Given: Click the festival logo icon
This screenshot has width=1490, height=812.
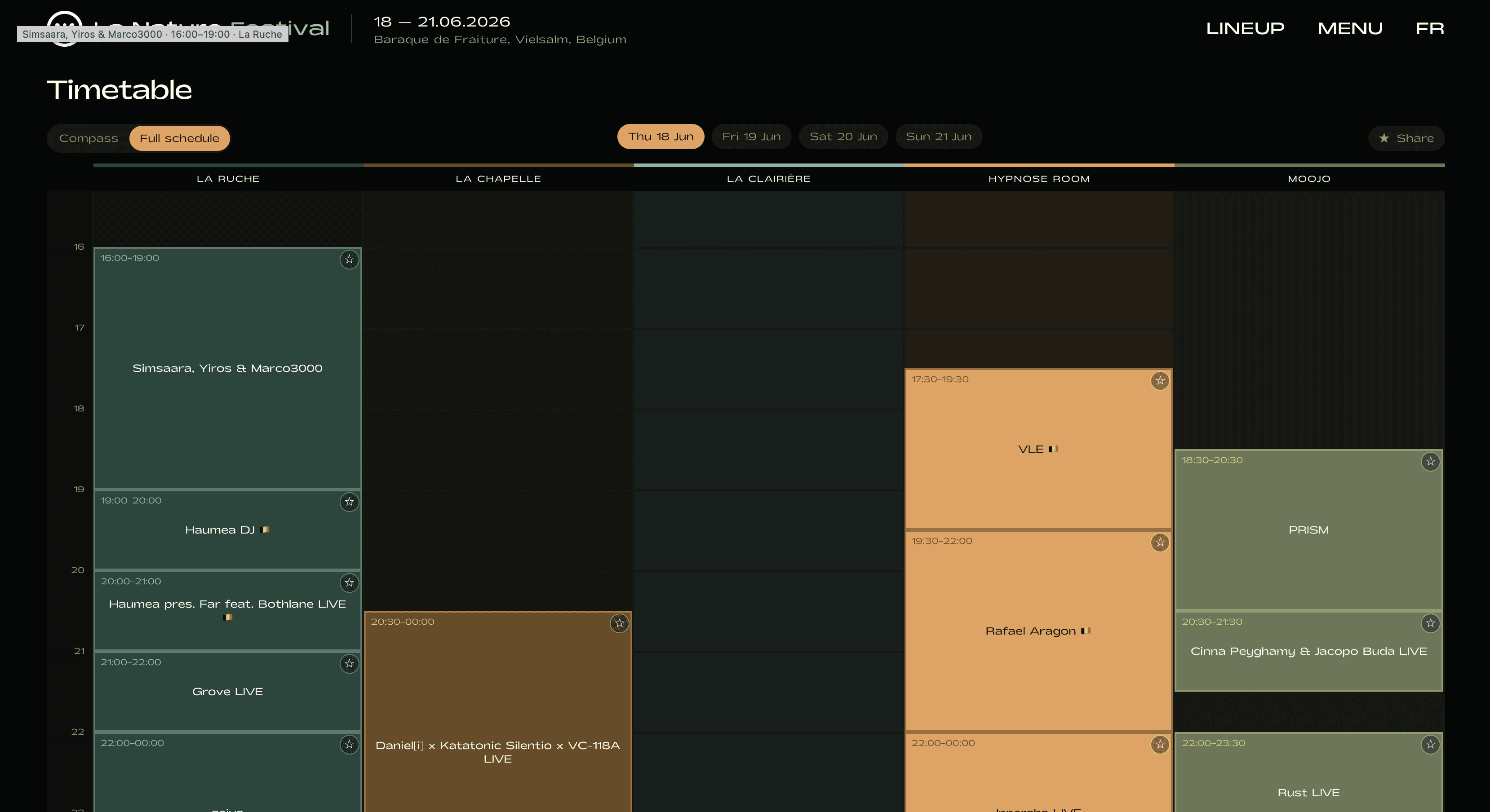Looking at the screenshot, I should pos(64,28).
